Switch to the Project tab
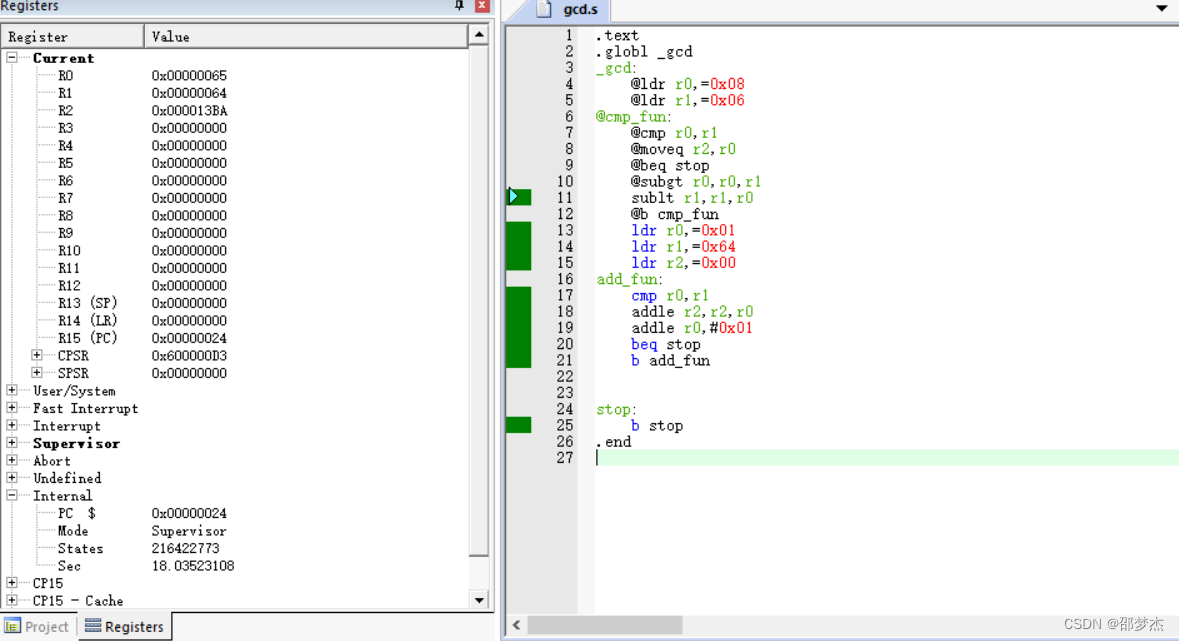This screenshot has height=641, width=1179. click(x=38, y=626)
